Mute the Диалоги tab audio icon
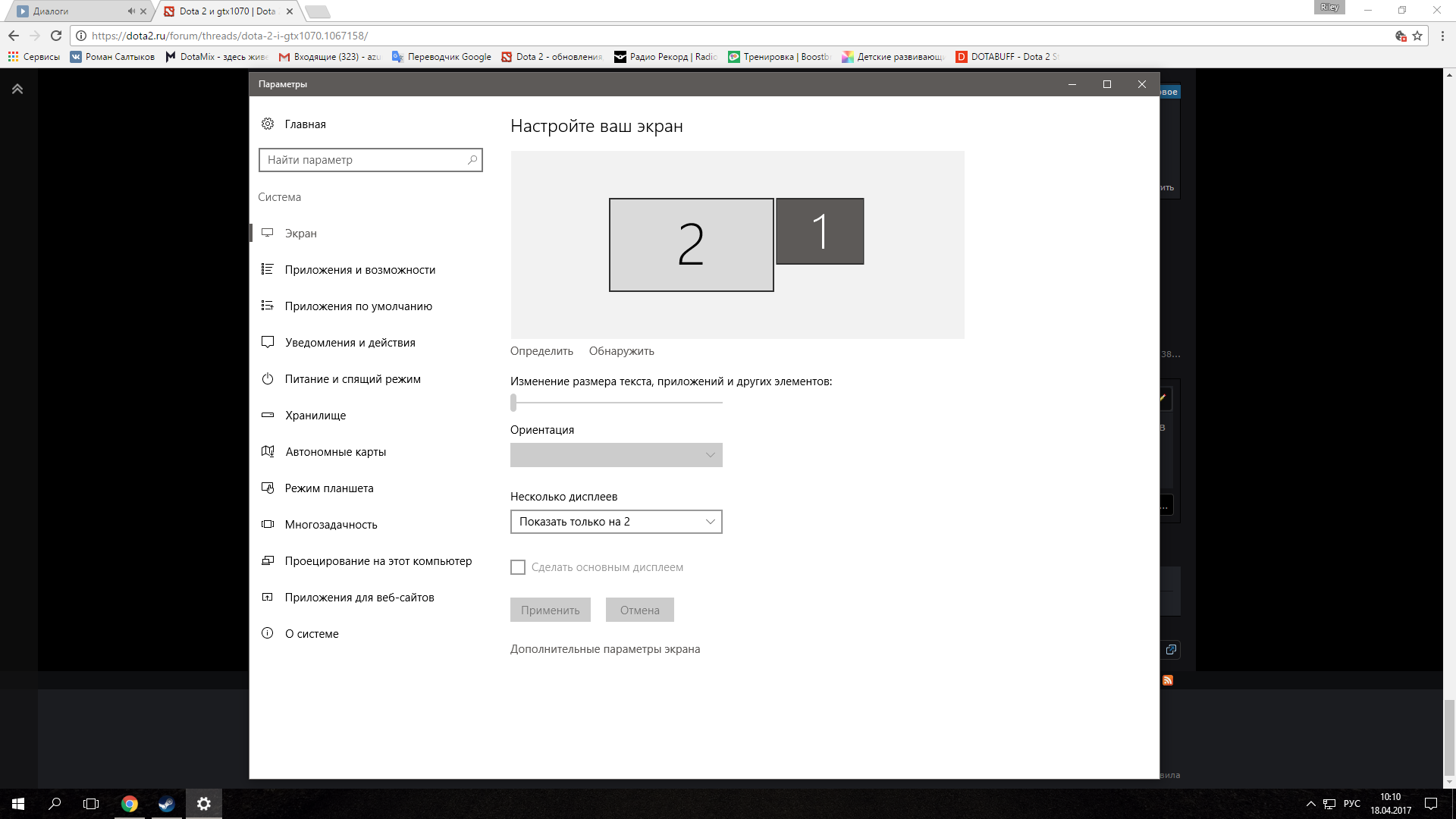The image size is (1456, 819). 131,11
